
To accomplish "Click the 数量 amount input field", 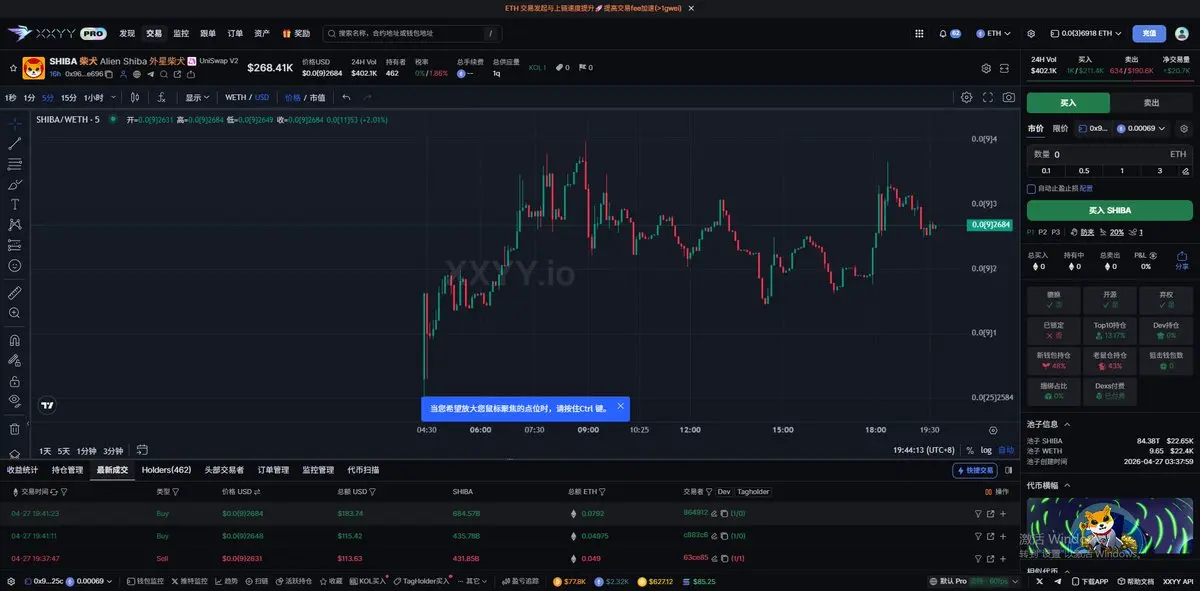I will 1110,154.
